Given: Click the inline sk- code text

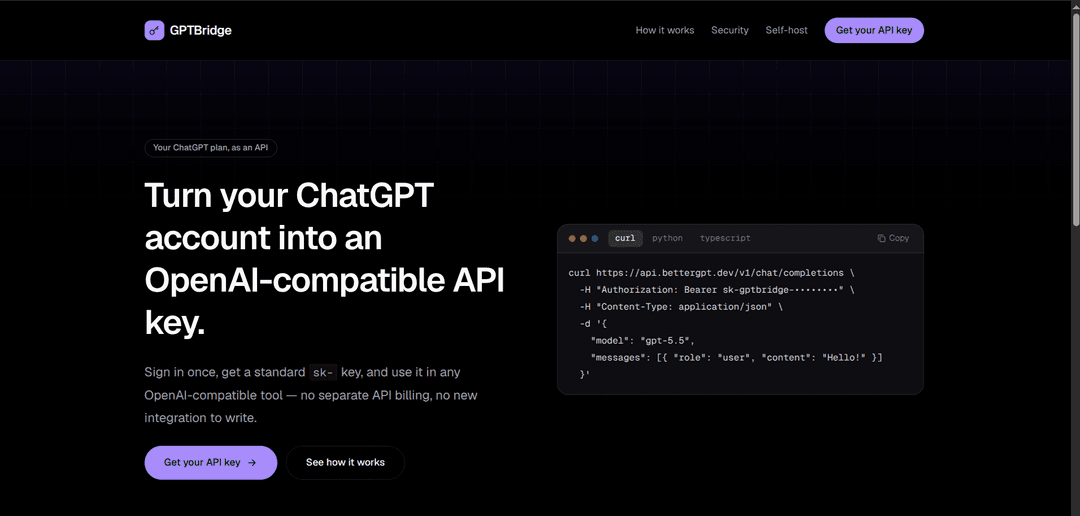Looking at the screenshot, I should (x=322, y=373).
